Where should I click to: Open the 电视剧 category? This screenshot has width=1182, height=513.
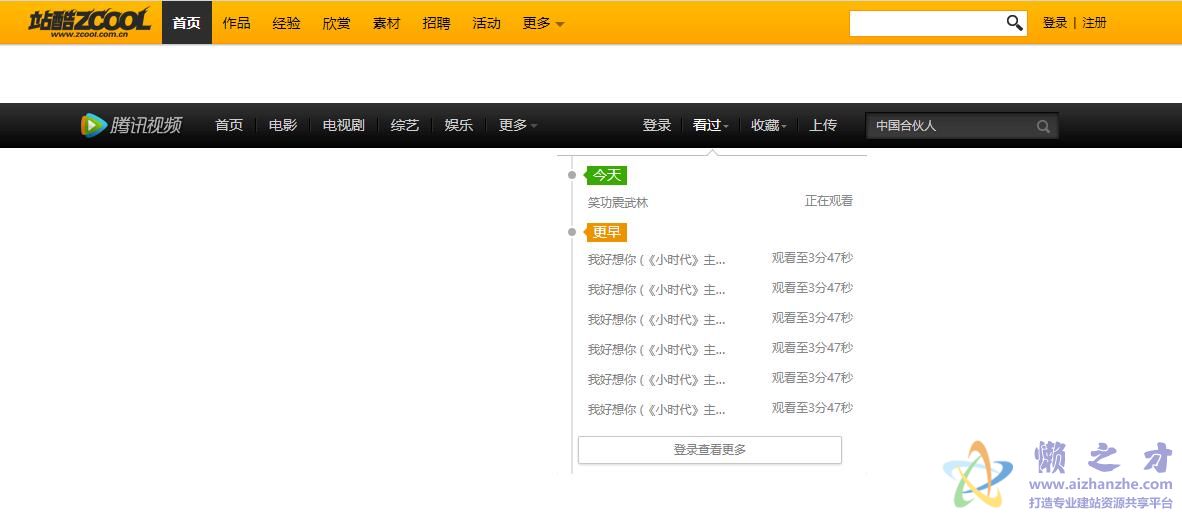tap(344, 125)
